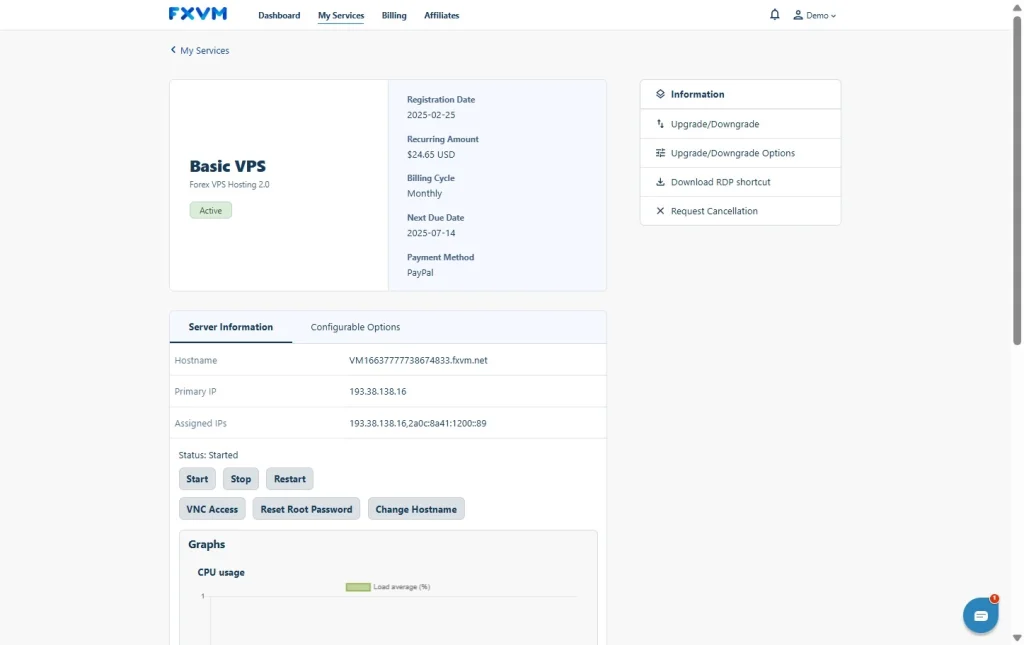The width and height of the screenshot is (1024, 645).
Task: Click the Status: Started text
Action: click(x=208, y=455)
